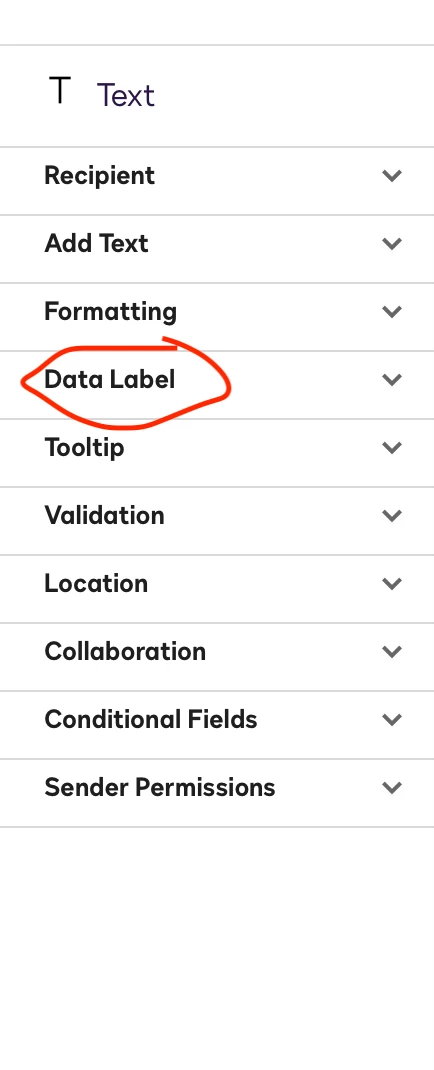This screenshot has height=1070, width=434.
Task: Open the Recipient section label
Action: pyautogui.click(x=100, y=175)
